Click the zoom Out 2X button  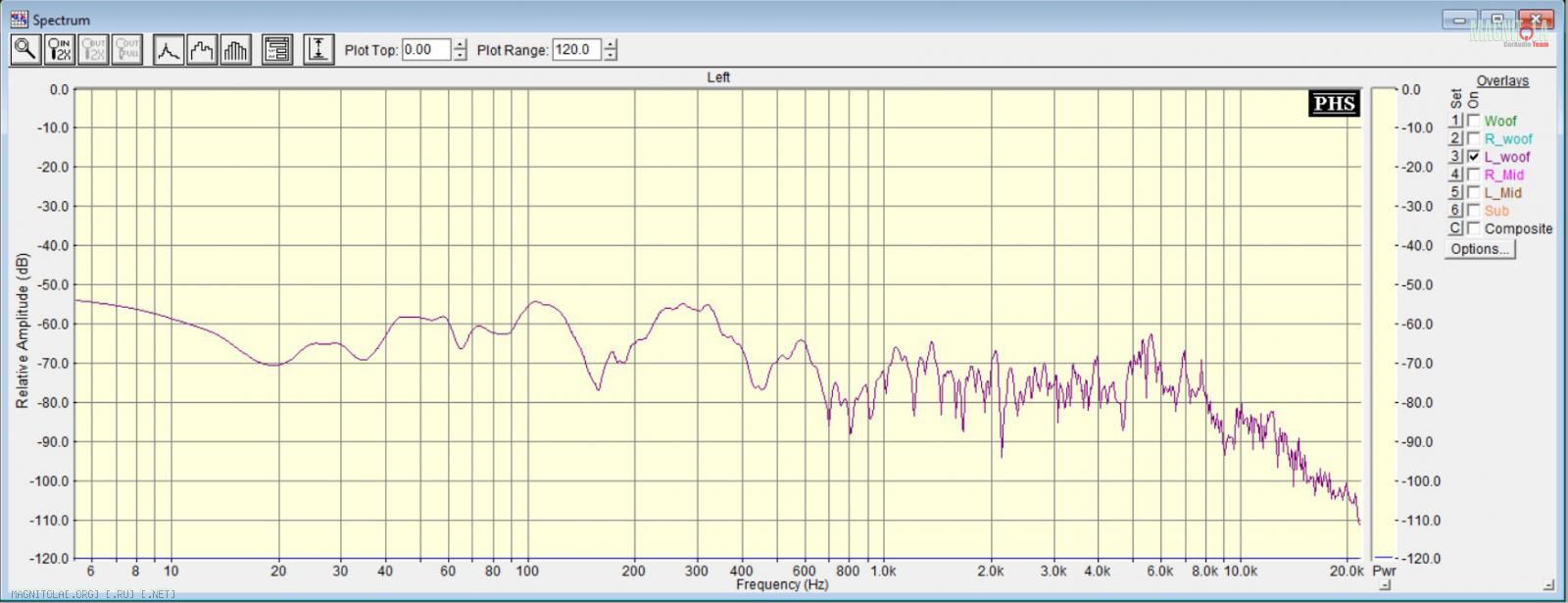pos(93,49)
